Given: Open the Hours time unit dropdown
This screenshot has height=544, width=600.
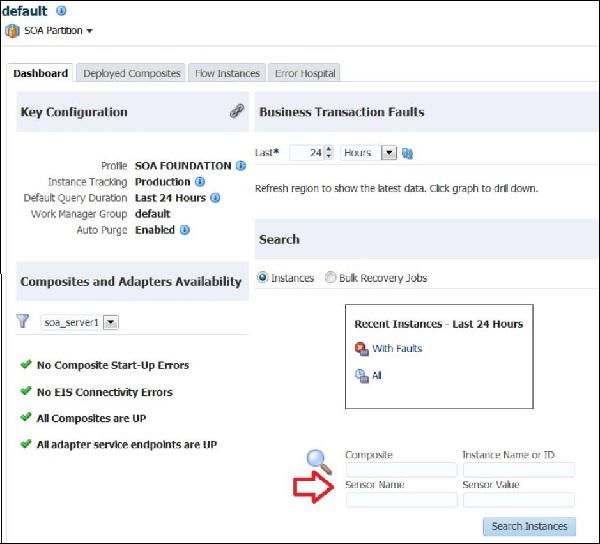Looking at the screenshot, I should [x=388, y=153].
